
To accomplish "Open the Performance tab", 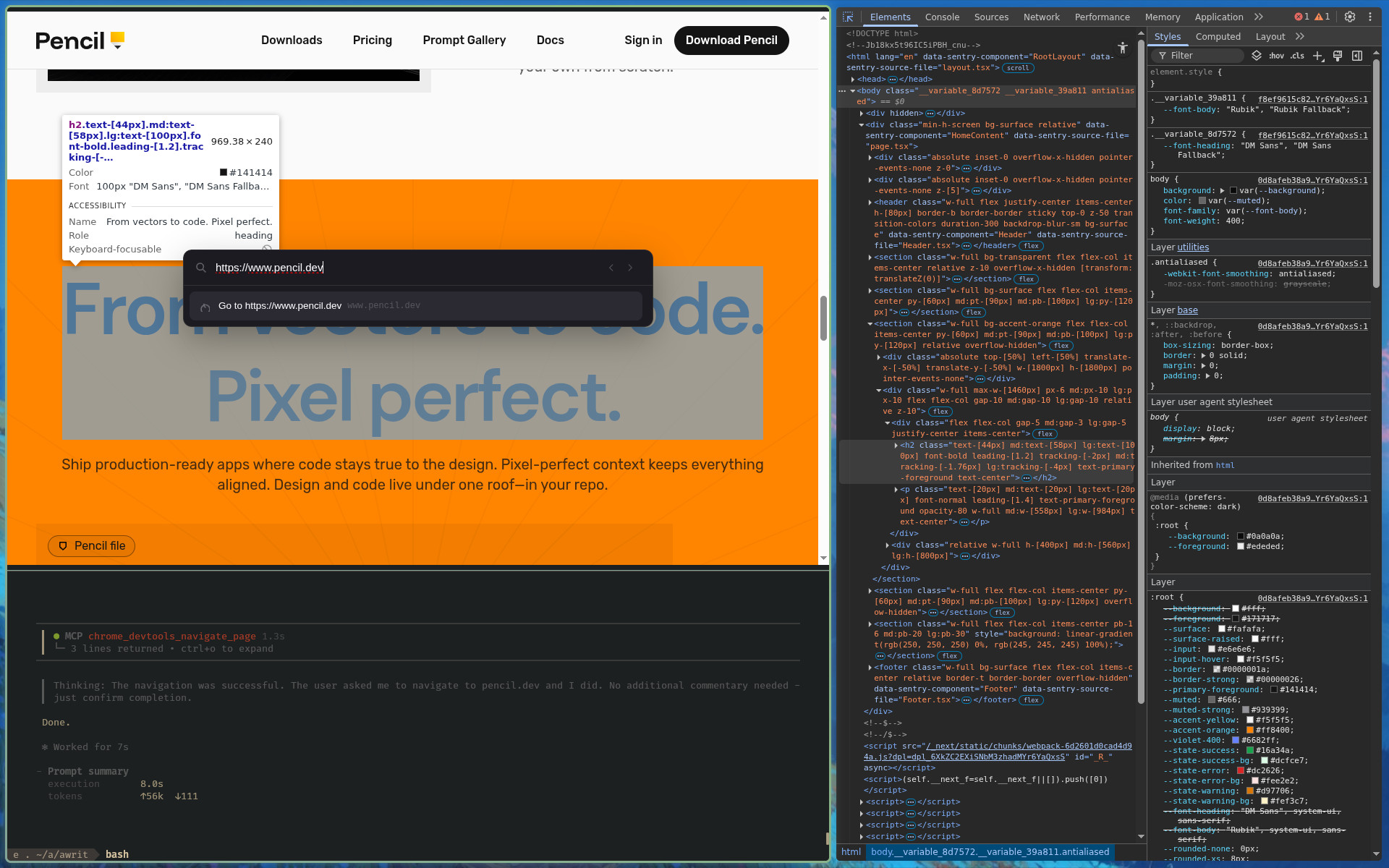I will (1102, 17).
